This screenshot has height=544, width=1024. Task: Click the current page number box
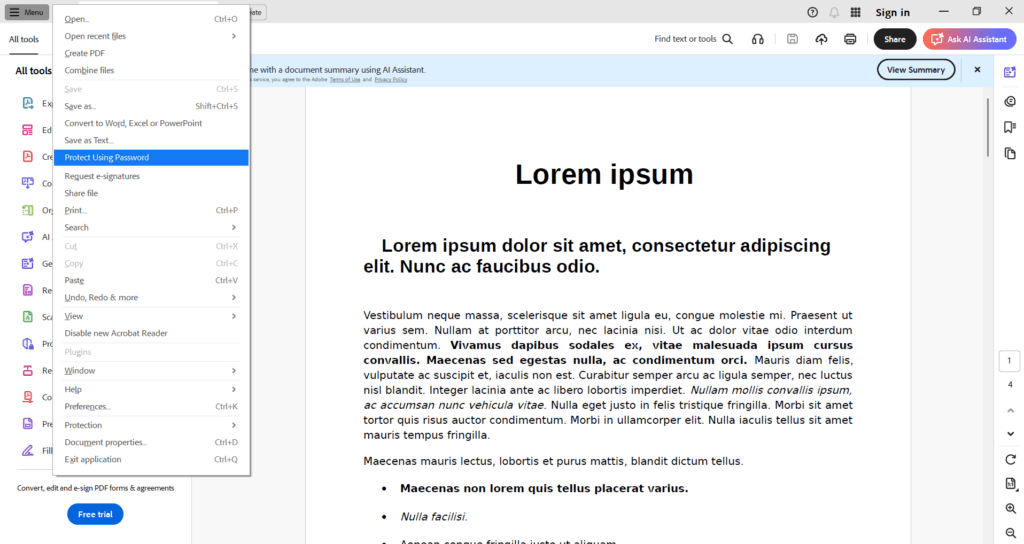pos(1009,360)
